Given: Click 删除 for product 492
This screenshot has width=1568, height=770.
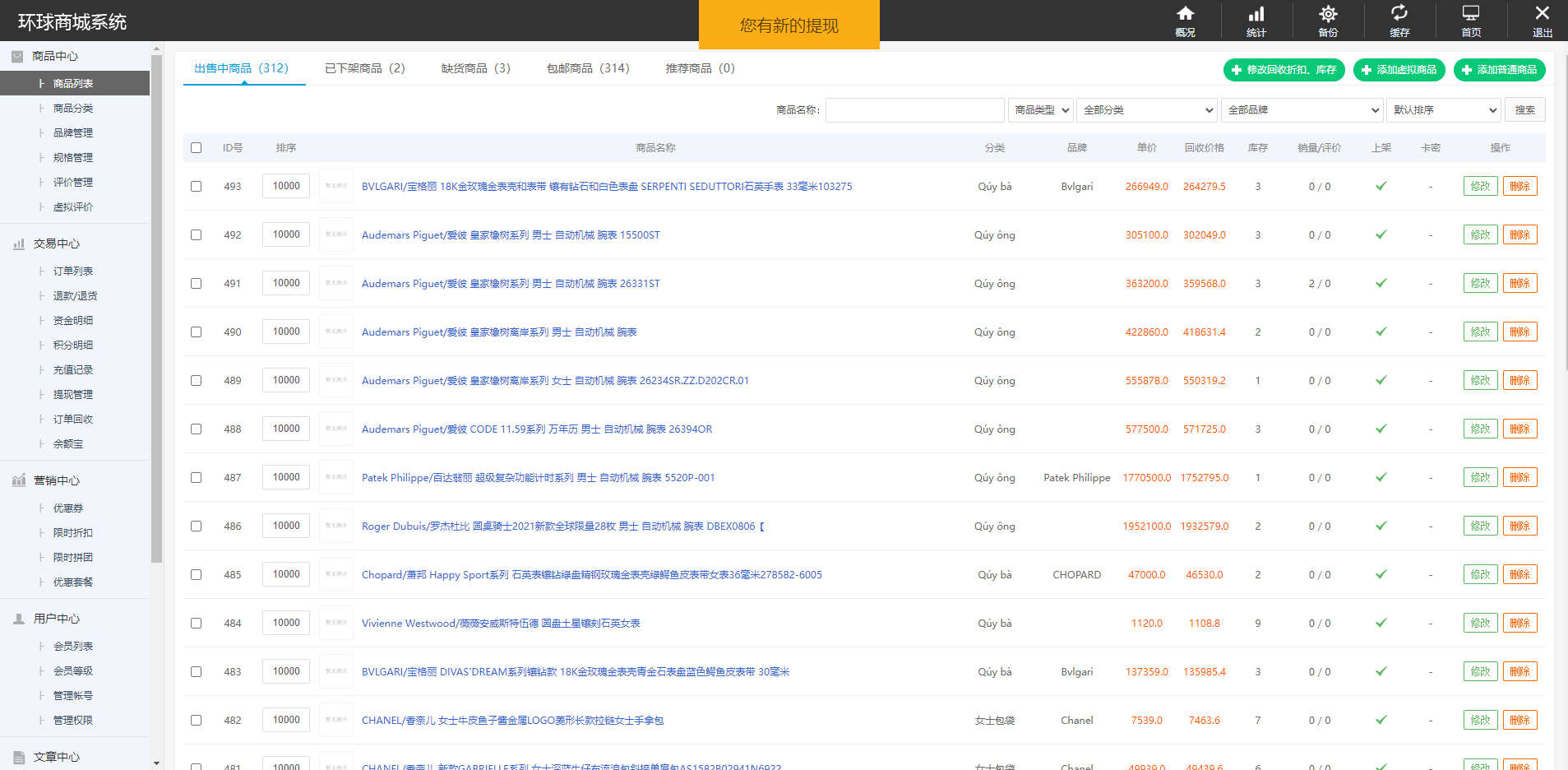Looking at the screenshot, I should point(1519,234).
